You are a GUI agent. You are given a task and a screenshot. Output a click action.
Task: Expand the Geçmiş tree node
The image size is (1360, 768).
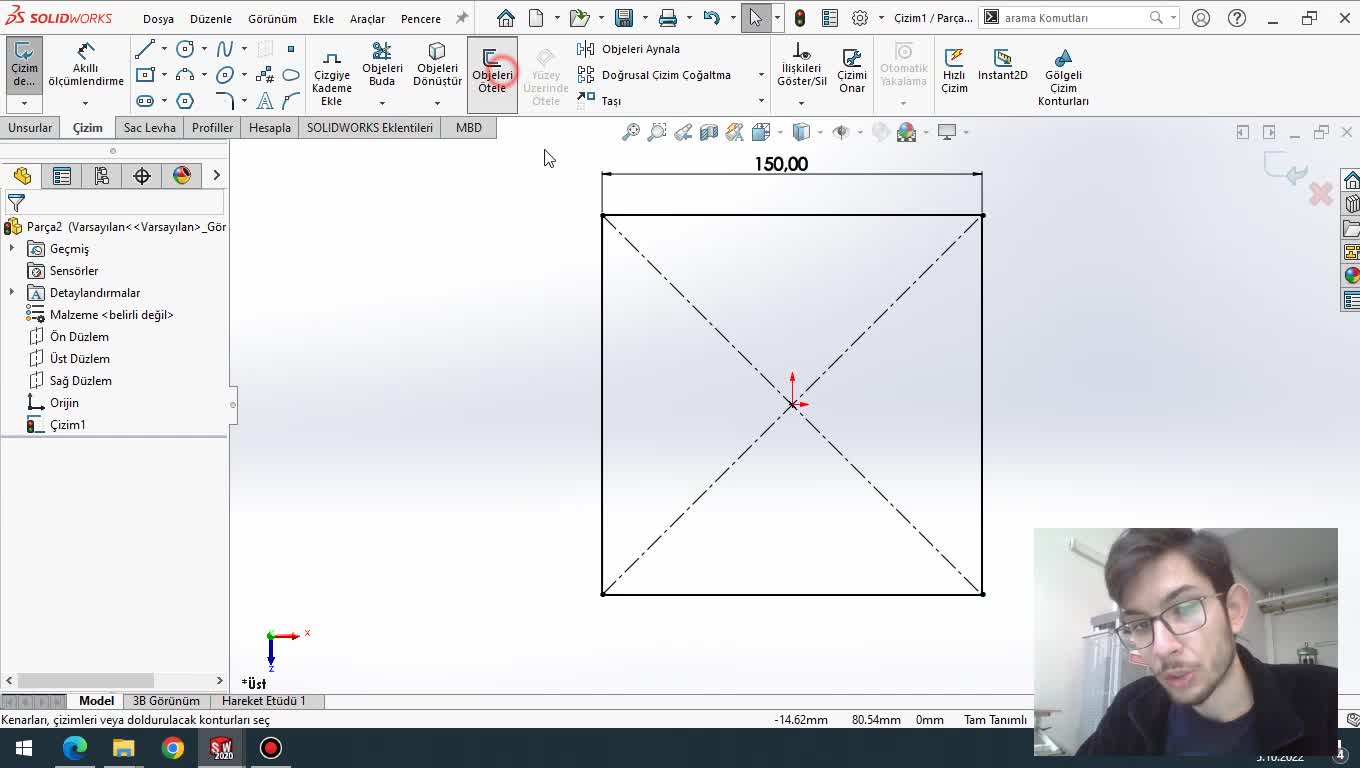click(x=12, y=249)
